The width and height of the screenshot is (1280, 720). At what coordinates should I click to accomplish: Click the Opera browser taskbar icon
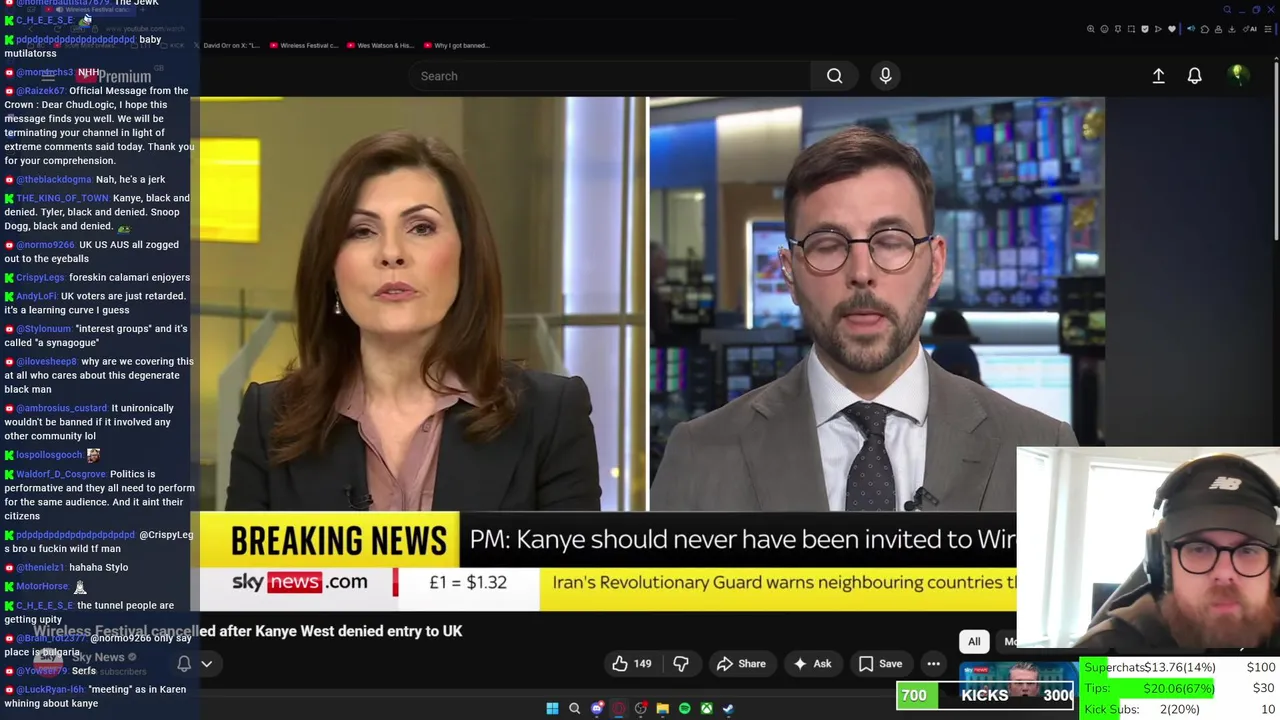tap(619, 708)
